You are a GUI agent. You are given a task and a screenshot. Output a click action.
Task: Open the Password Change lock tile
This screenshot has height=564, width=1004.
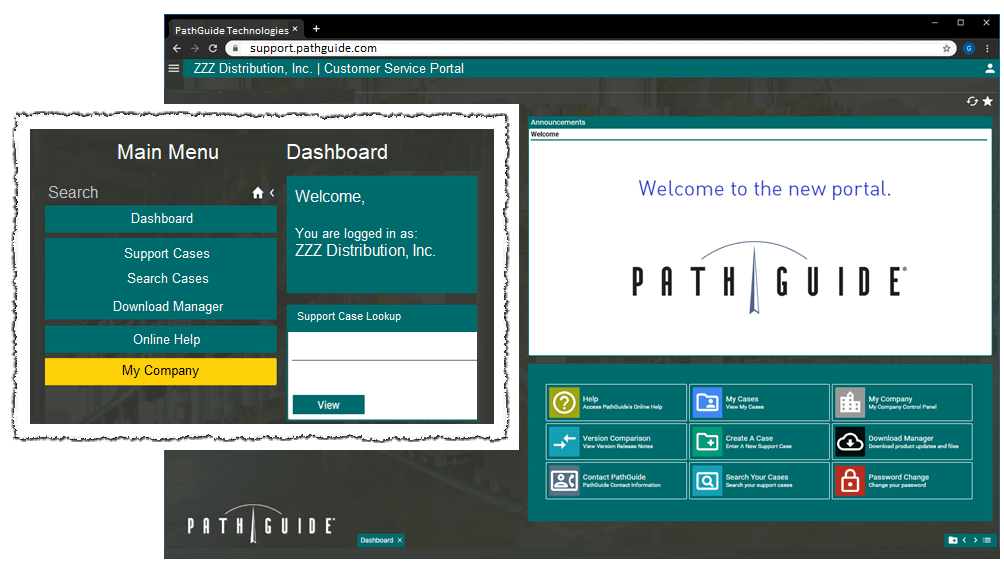click(902, 481)
